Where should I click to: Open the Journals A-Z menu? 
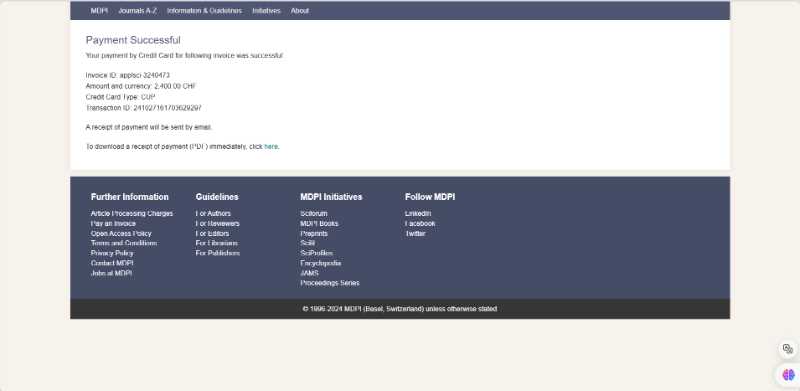[x=137, y=11]
